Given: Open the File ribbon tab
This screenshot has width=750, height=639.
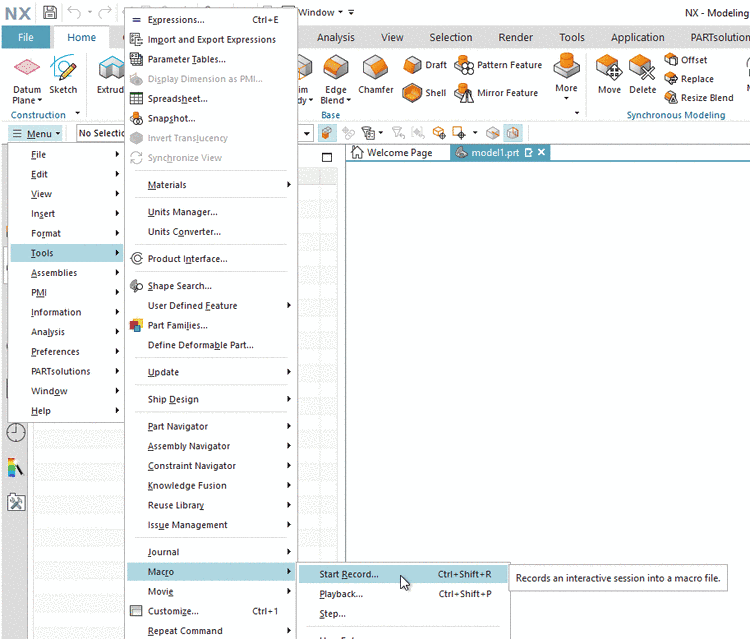Looking at the screenshot, I should point(26,37).
